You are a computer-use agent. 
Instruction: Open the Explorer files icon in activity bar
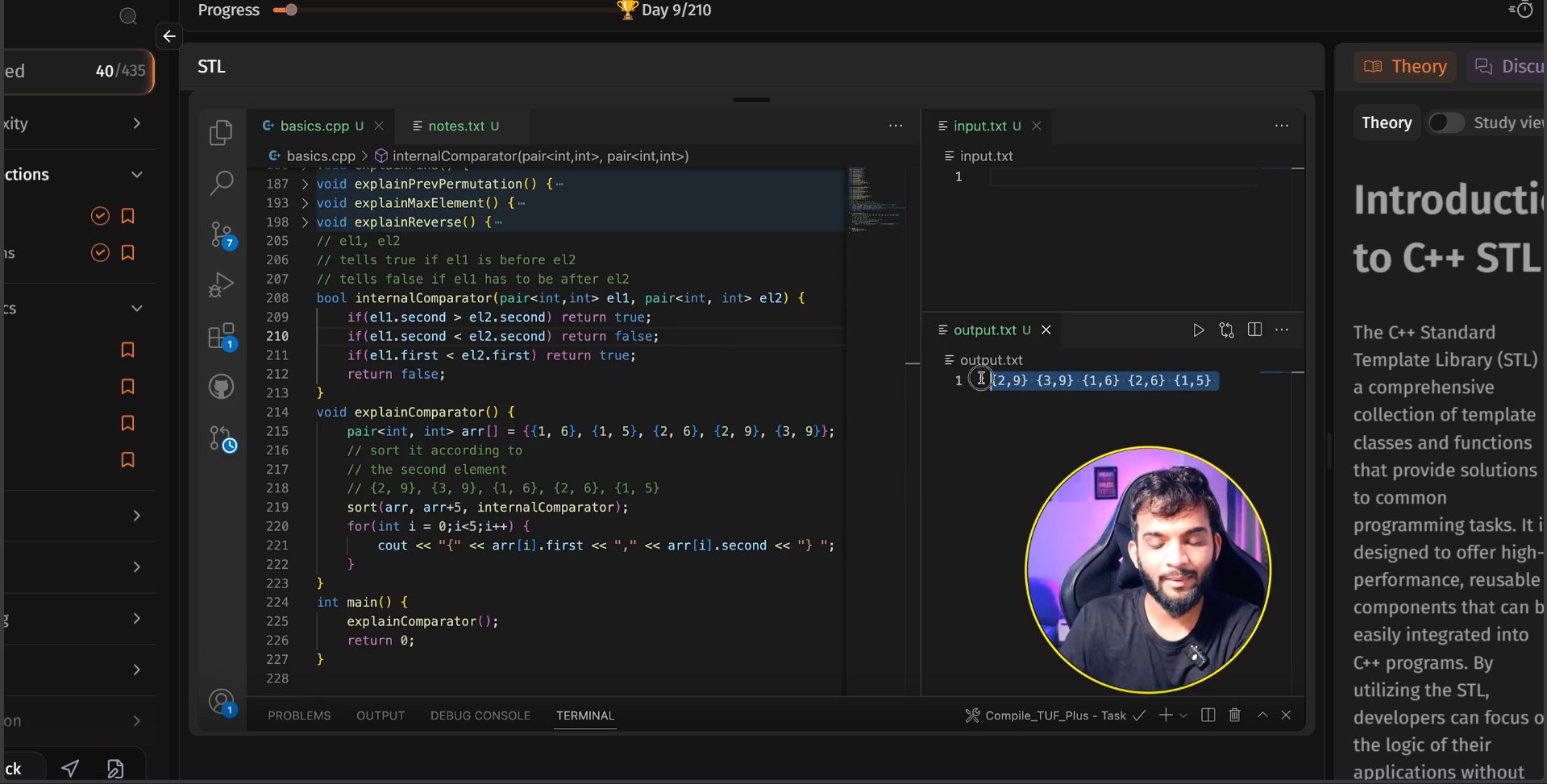[x=221, y=133]
